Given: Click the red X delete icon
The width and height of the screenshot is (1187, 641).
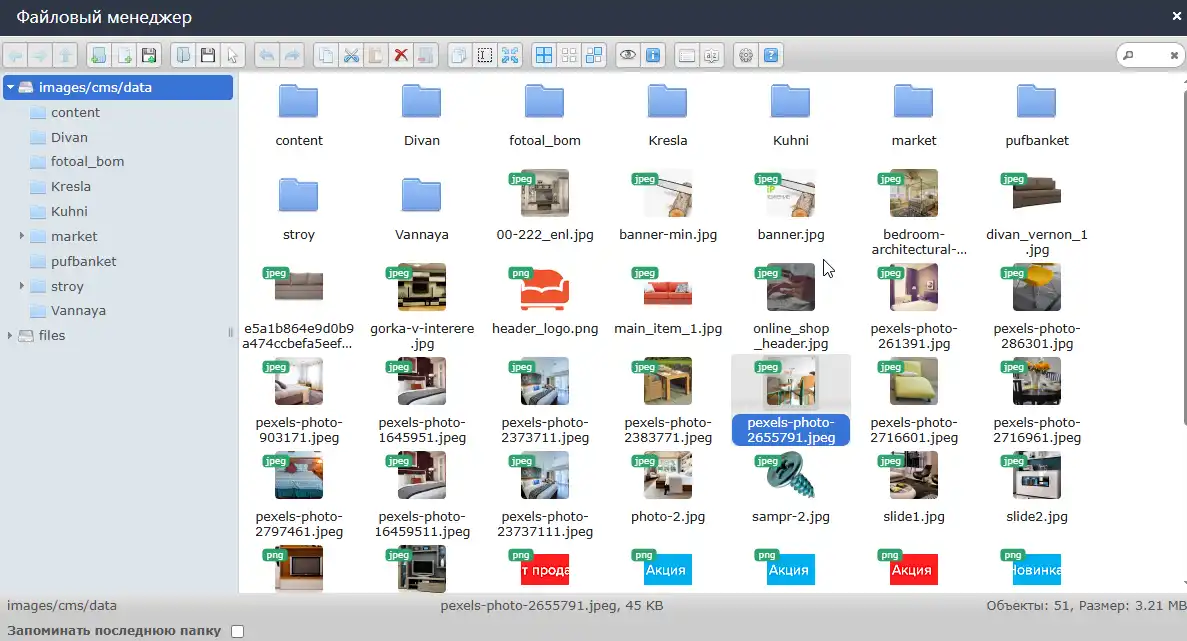Looking at the screenshot, I should tap(401, 55).
